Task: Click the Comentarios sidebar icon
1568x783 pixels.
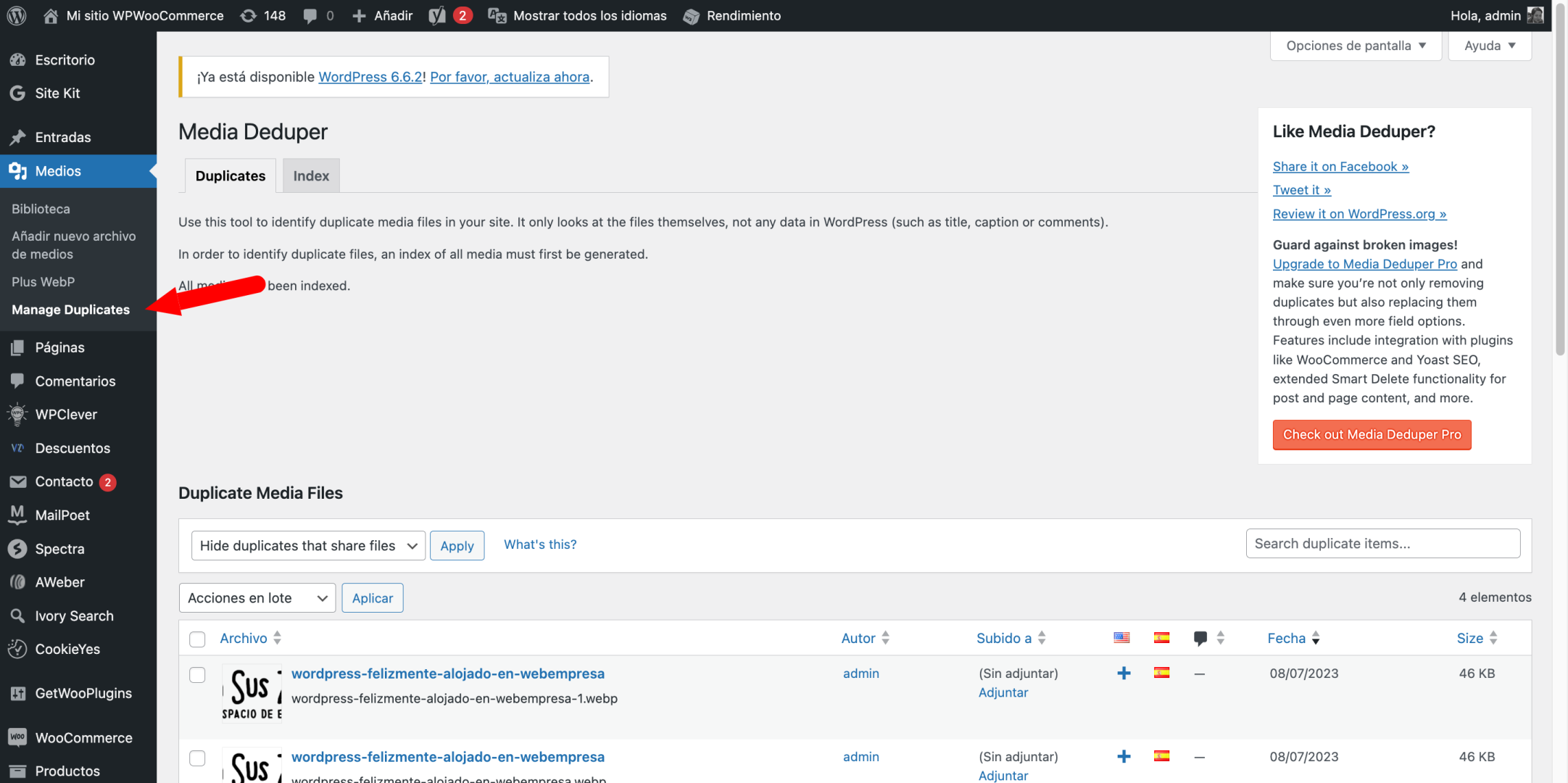Action: click(17, 381)
